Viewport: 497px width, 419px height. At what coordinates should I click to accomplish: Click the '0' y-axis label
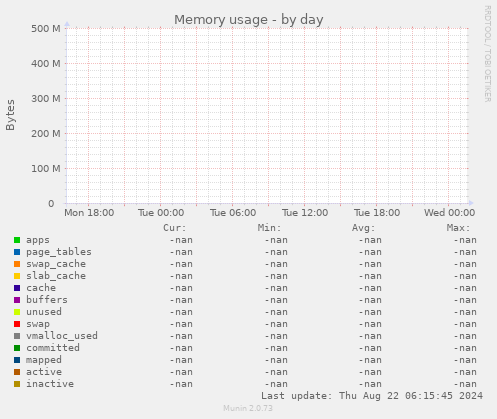(51, 204)
